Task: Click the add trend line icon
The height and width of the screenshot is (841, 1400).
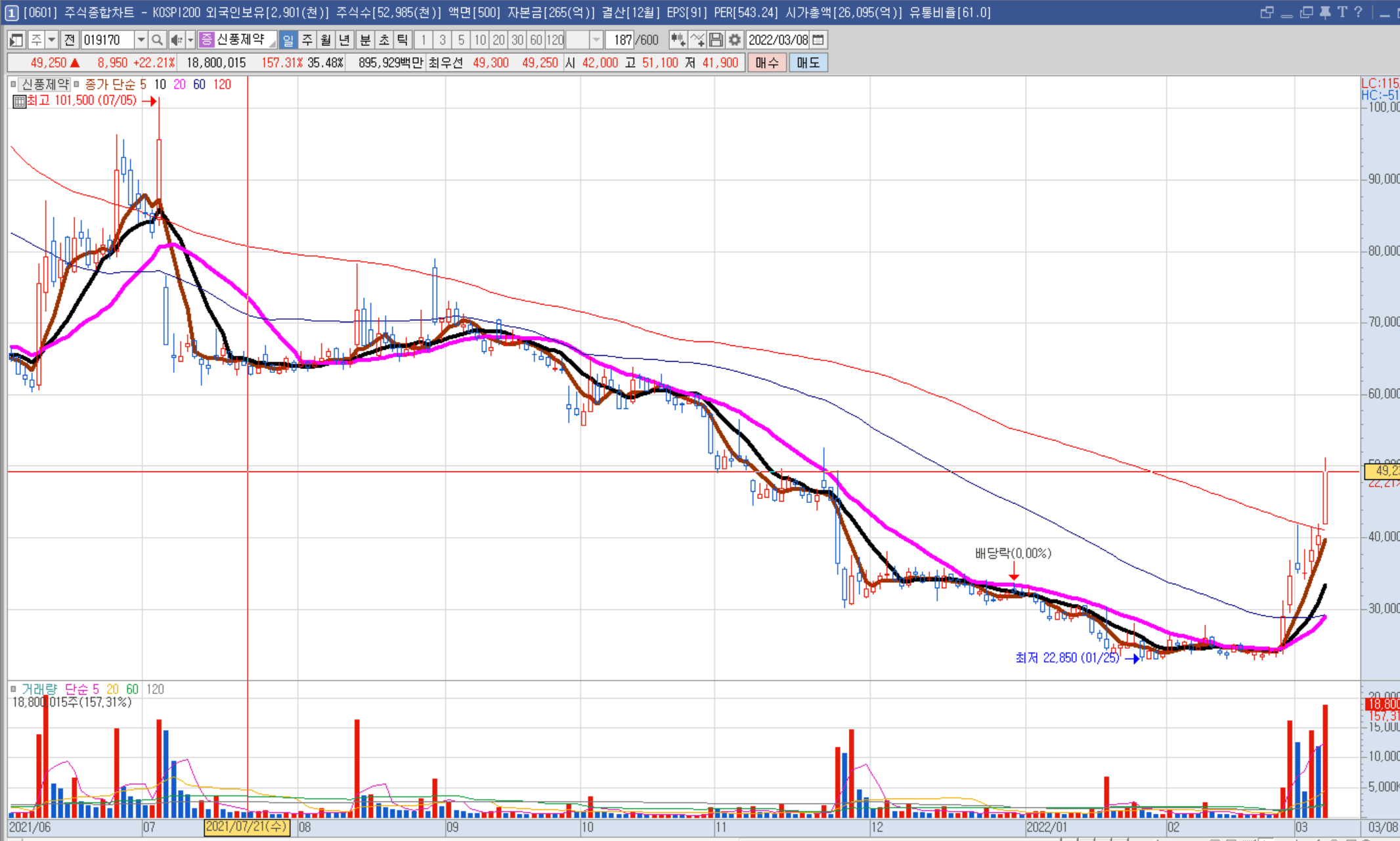Action: (697, 40)
